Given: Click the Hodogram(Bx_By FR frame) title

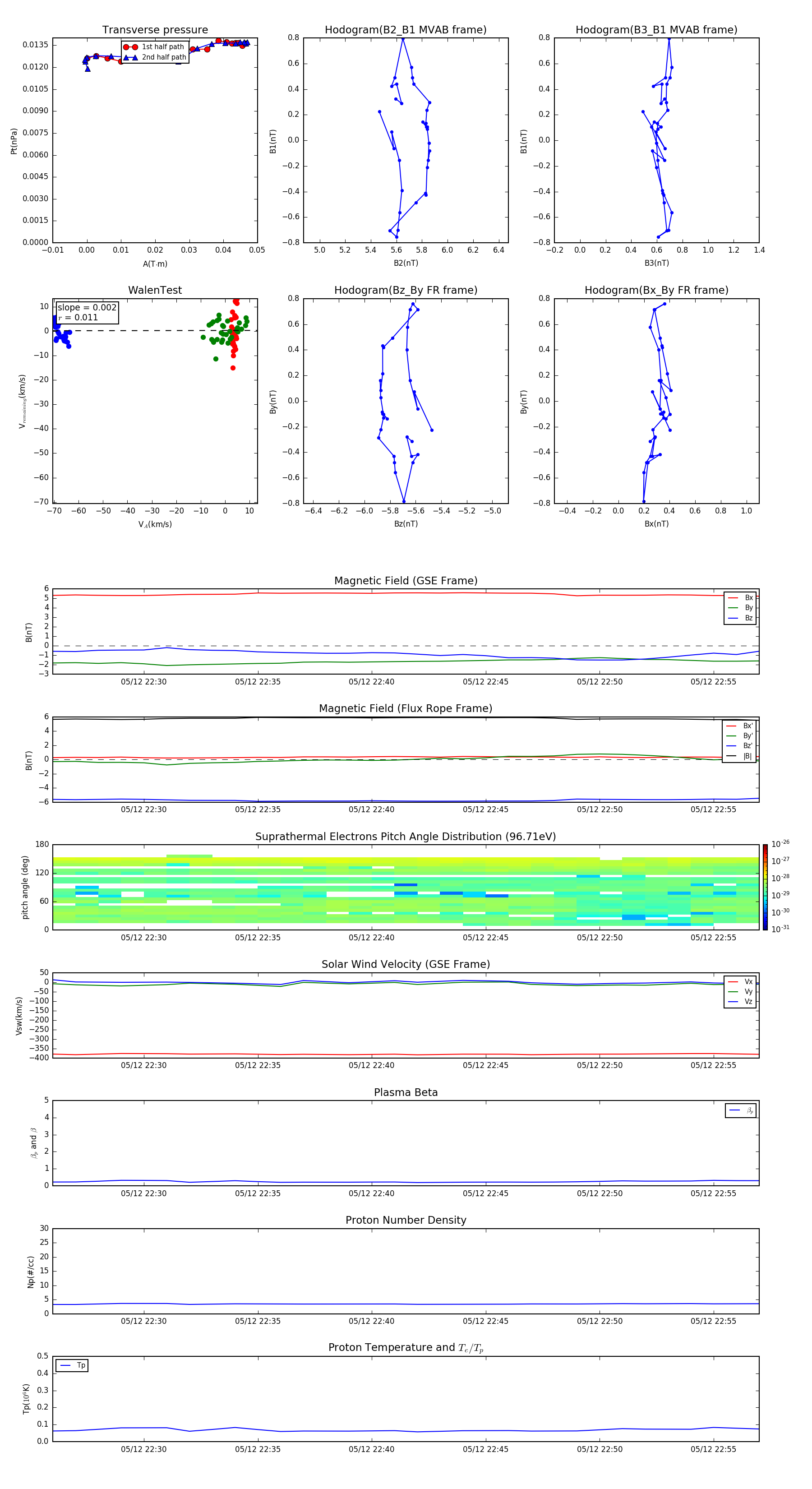Looking at the screenshot, I should point(656,290).
